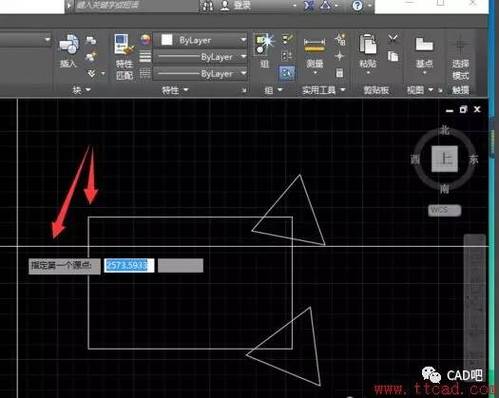
Task: Open the layer dropdown at ribbon left
Action: pyautogui.click(x=47, y=40)
